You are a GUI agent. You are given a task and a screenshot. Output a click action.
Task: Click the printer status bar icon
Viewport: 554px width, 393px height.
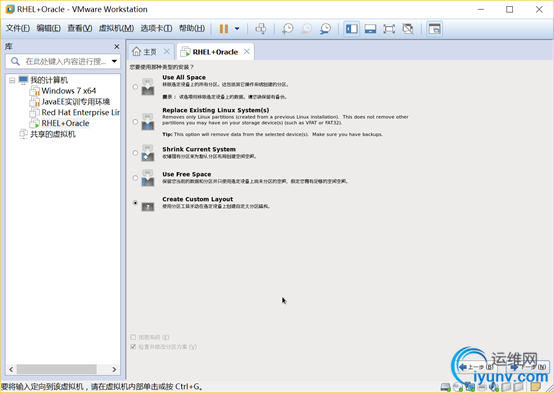(x=482, y=387)
